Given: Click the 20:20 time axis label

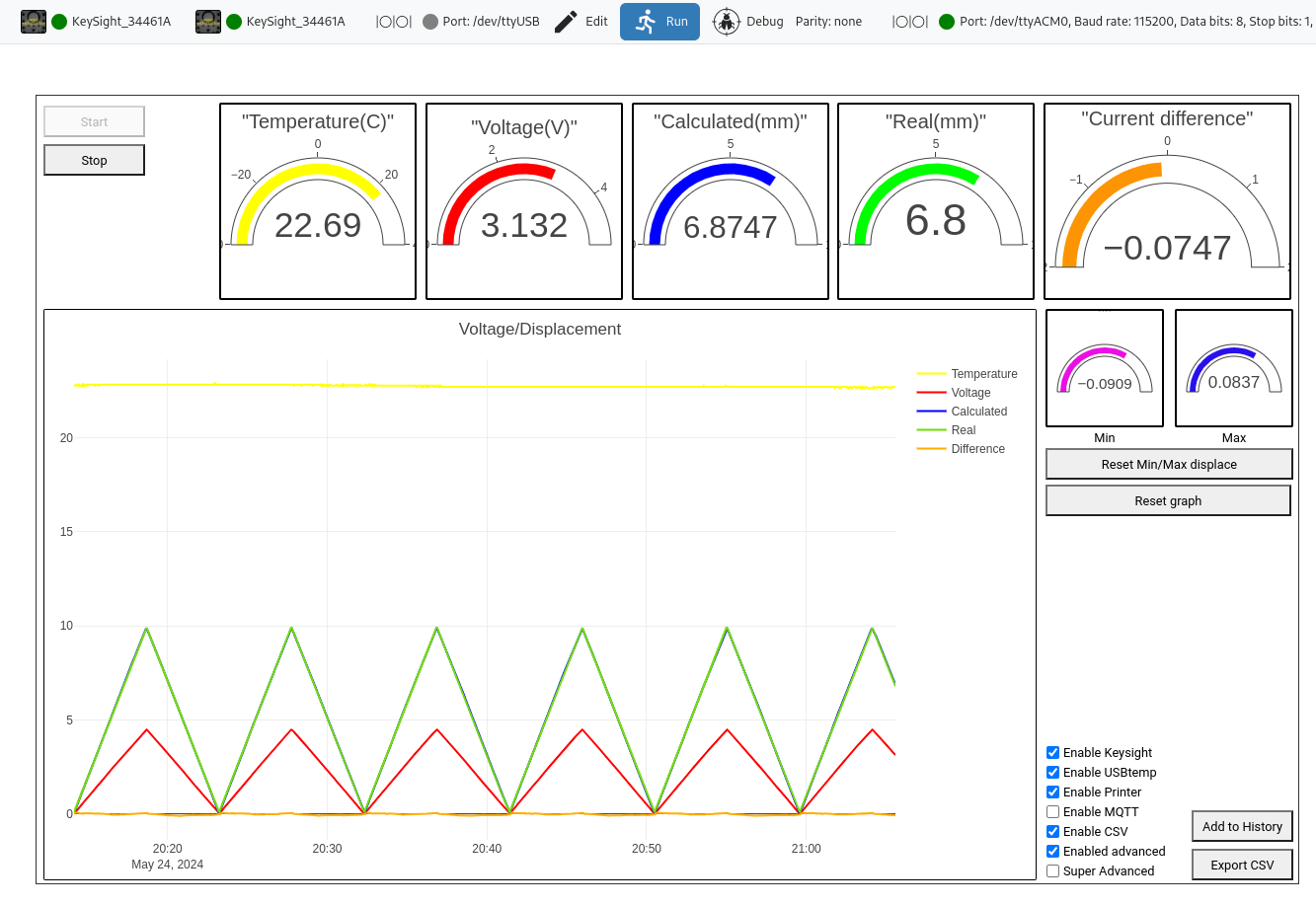Looking at the screenshot, I should [x=168, y=849].
